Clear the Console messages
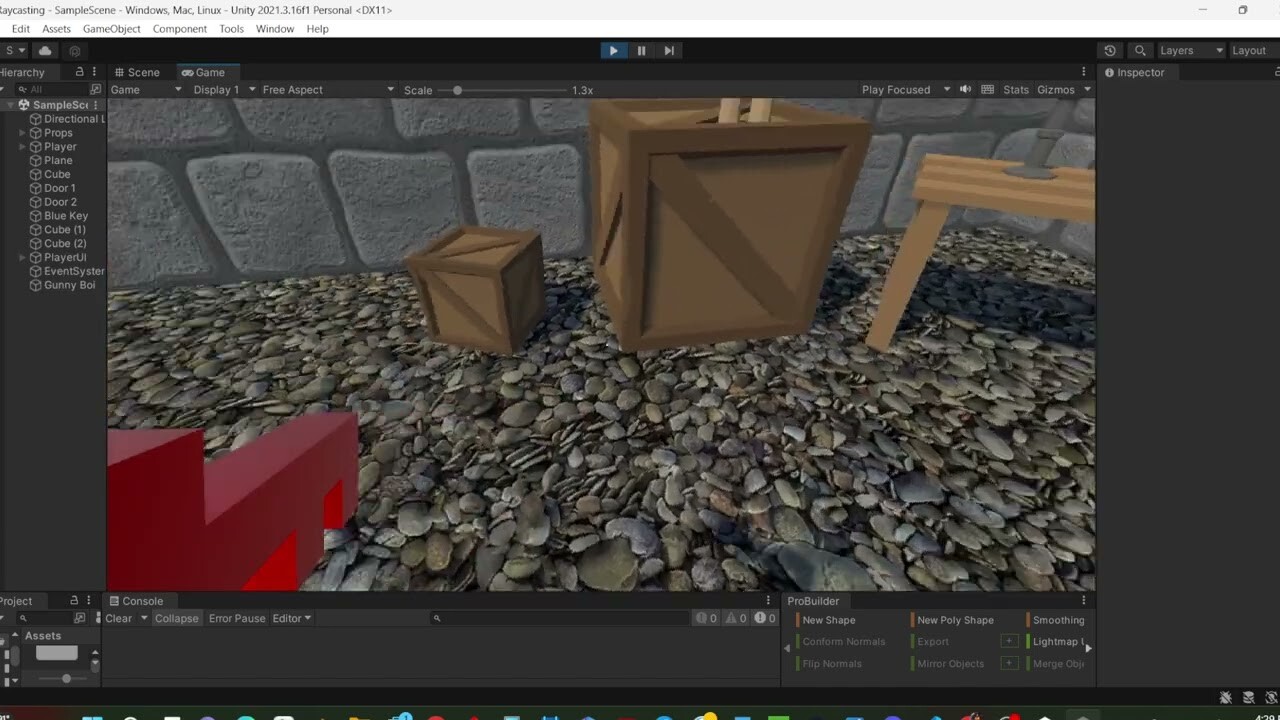Viewport: 1280px width, 720px height. pos(119,618)
